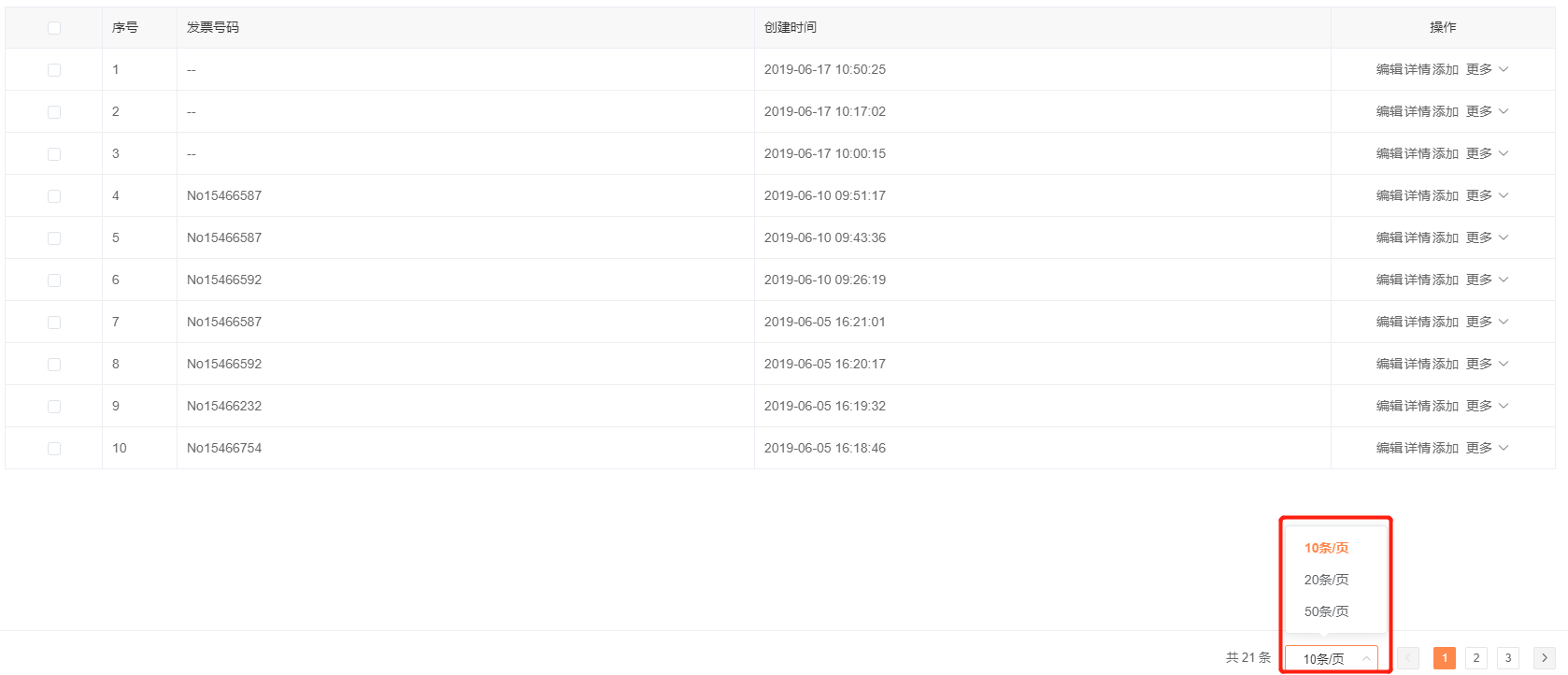The height and width of the screenshot is (675, 1568).
Task: Tick the checkbox for row 1
Action: click(x=54, y=70)
